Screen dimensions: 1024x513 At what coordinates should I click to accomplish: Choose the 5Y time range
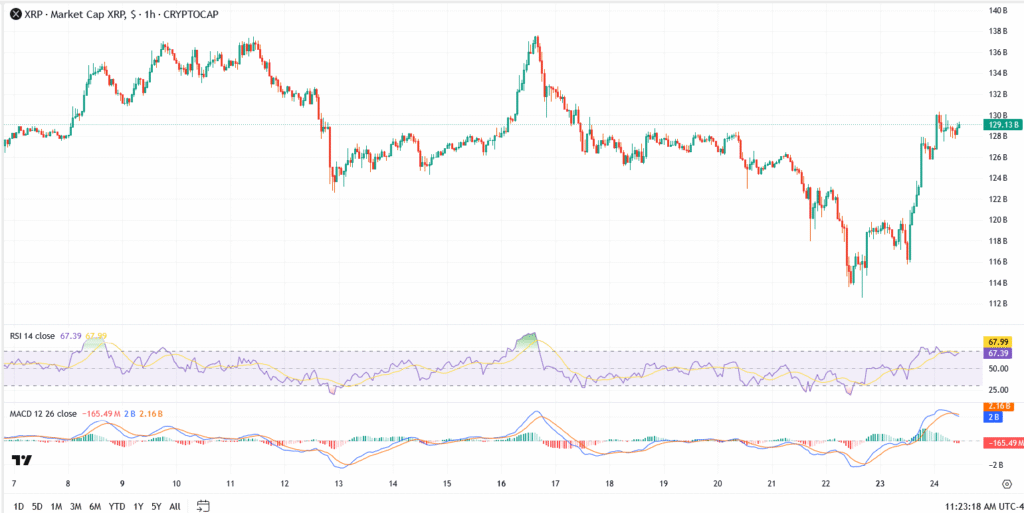(x=156, y=506)
